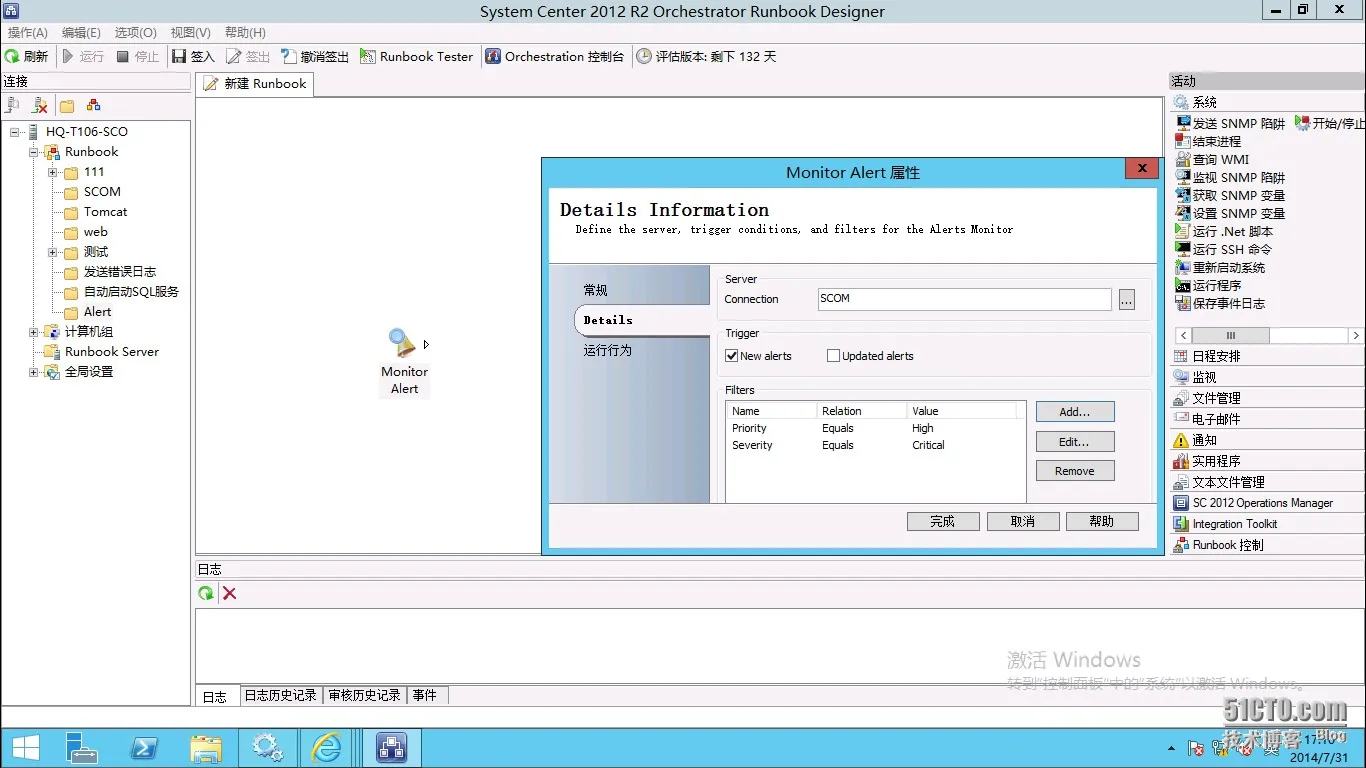The image size is (1366, 768).
Task: Click 取消 to cancel dialog
Action: click(1022, 521)
